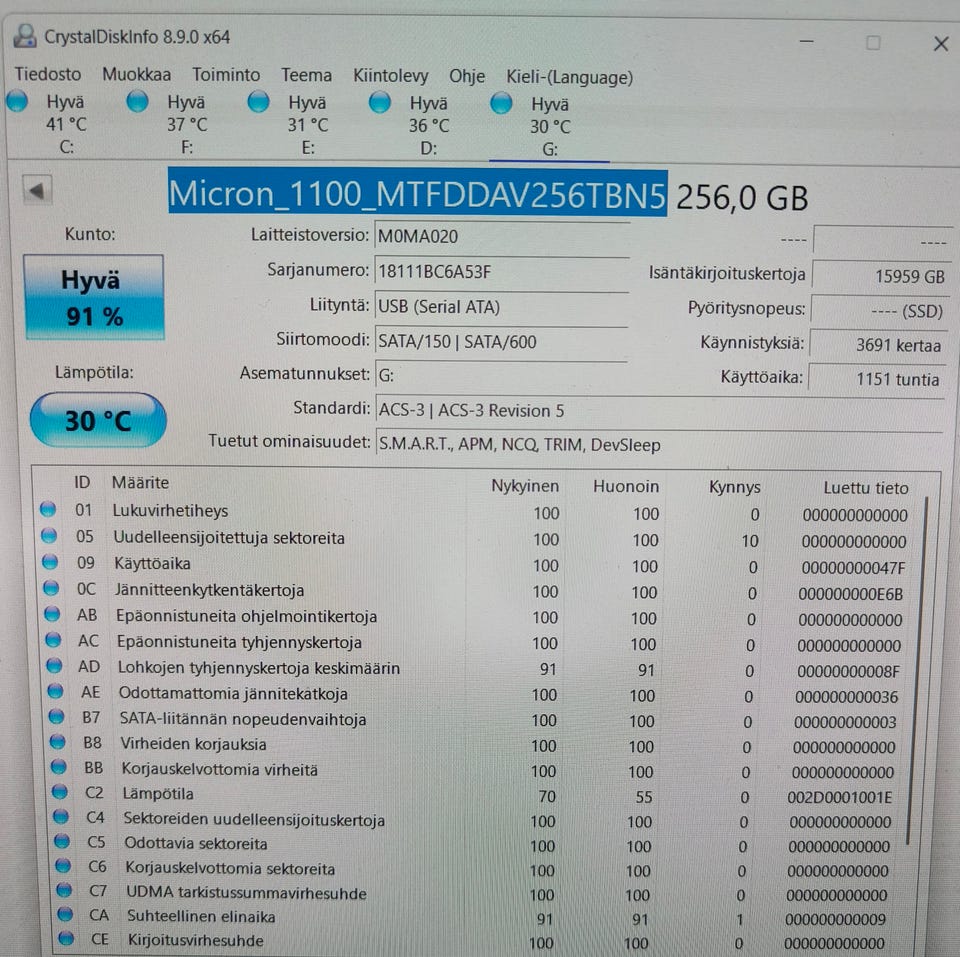Click the 30 °C temperature button
Image resolution: width=960 pixels, height=957 pixels.
point(98,420)
